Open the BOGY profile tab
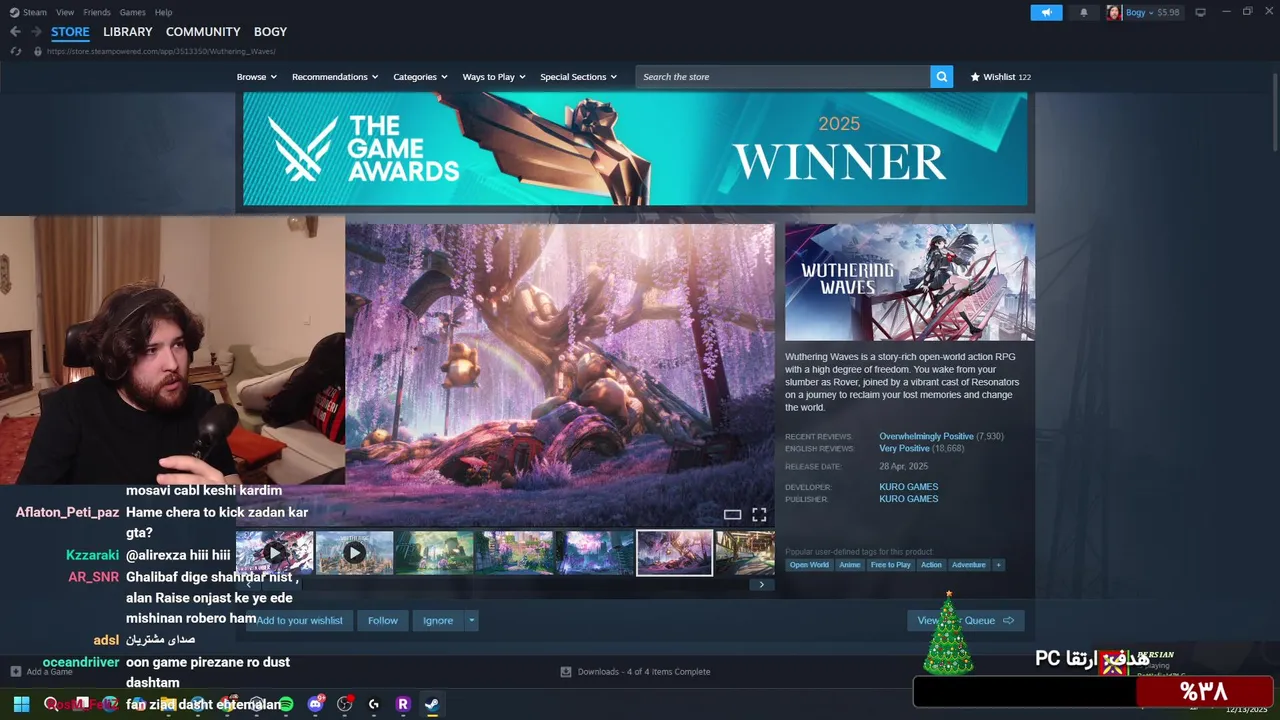The height and width of the screenshot is (720, 1280). click(x=270, y=32)
